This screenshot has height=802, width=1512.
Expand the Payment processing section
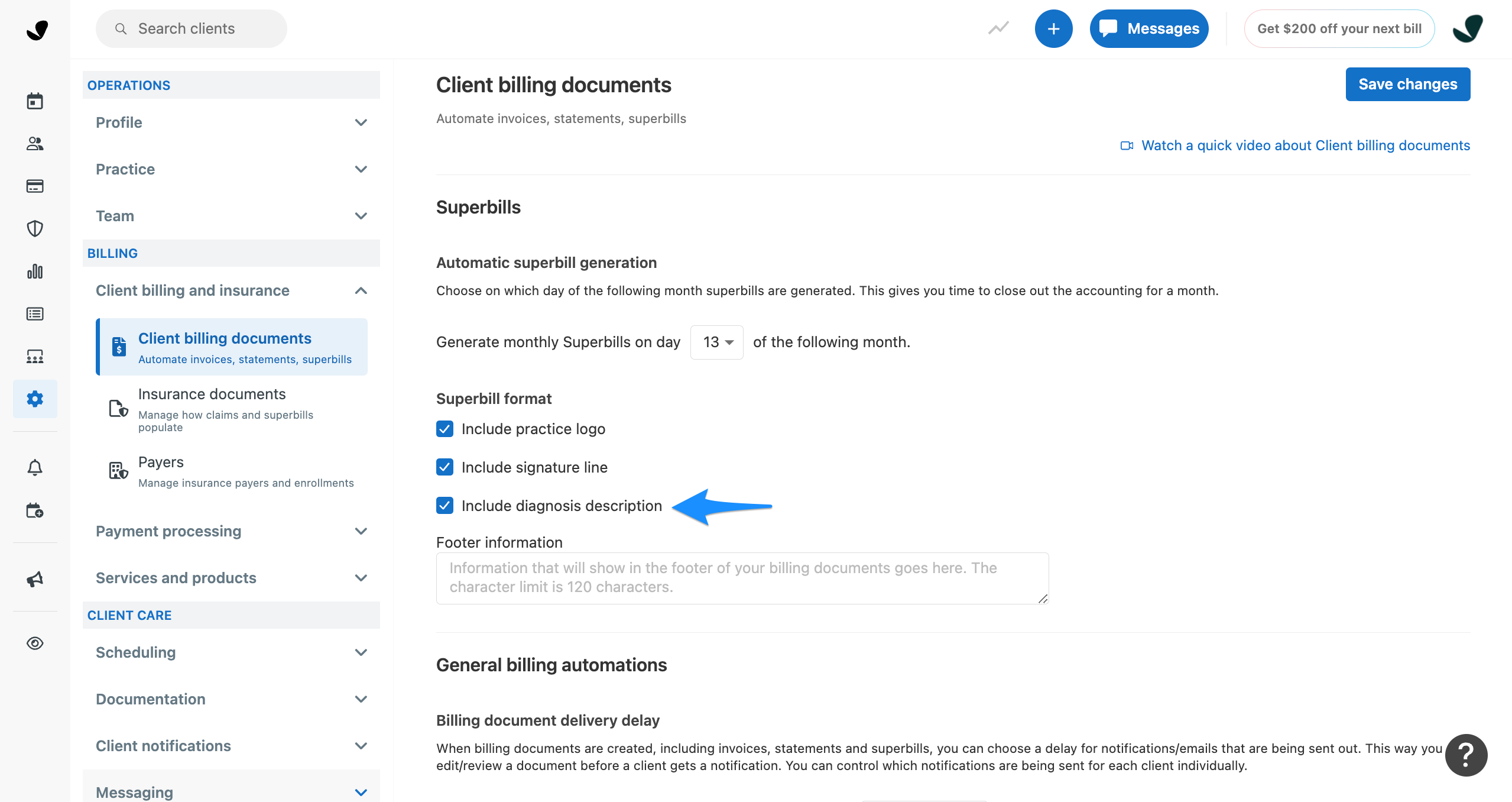point(231,531)
